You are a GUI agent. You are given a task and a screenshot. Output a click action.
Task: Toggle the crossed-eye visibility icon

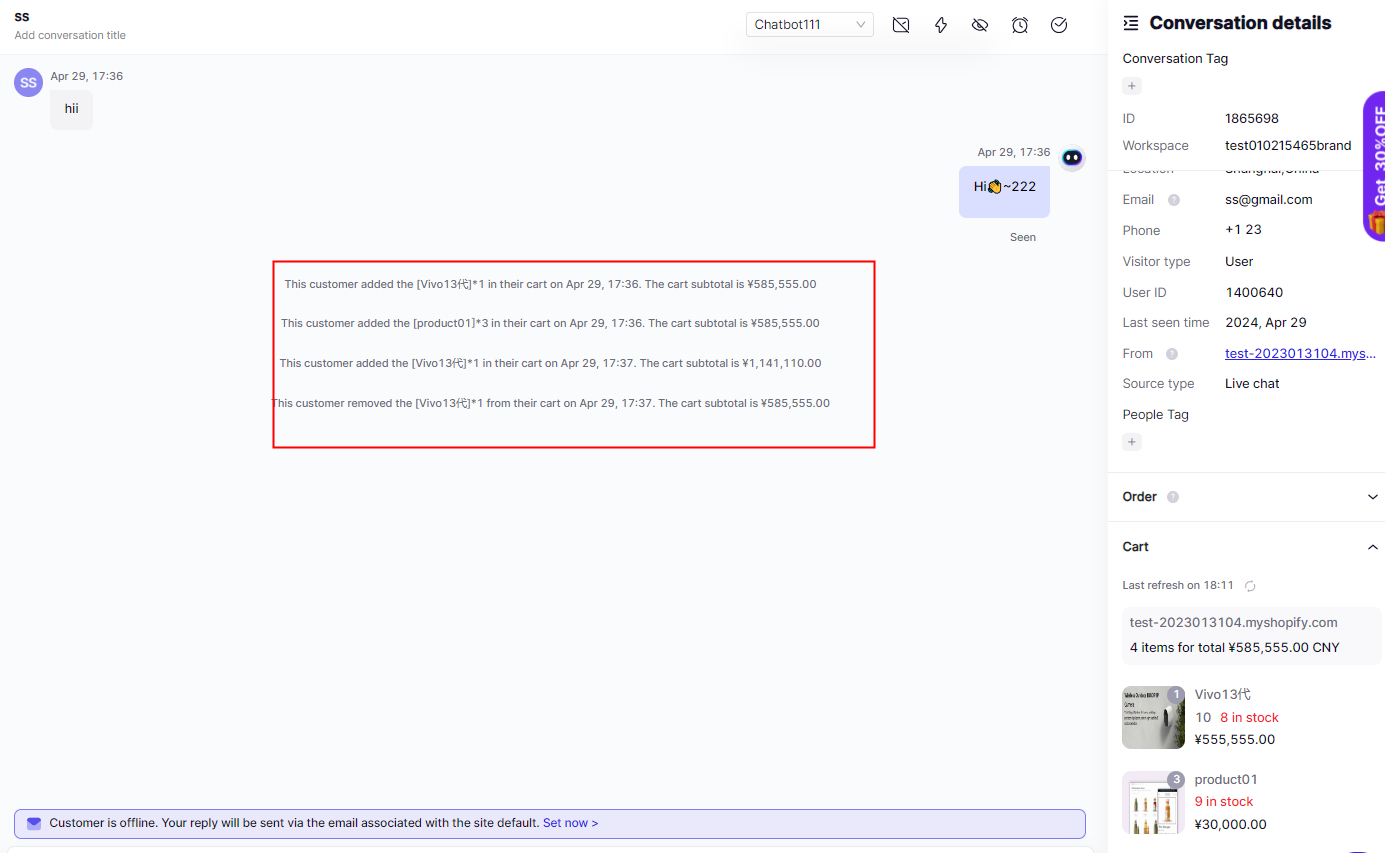pyautogui.click(x=980, y=25)
